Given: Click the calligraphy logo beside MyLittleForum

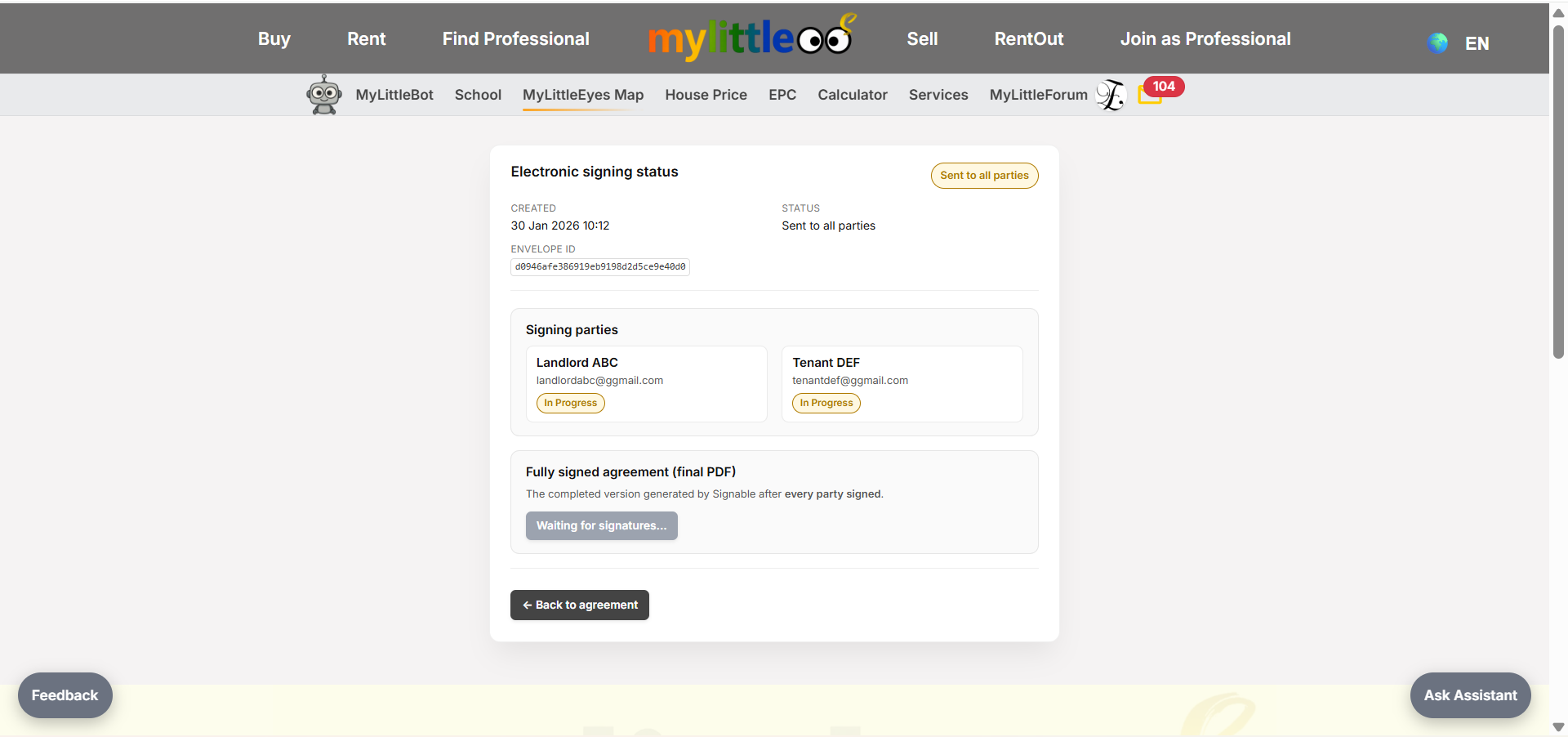Looking at the screenshot, I should click(x=1110, y=96).
